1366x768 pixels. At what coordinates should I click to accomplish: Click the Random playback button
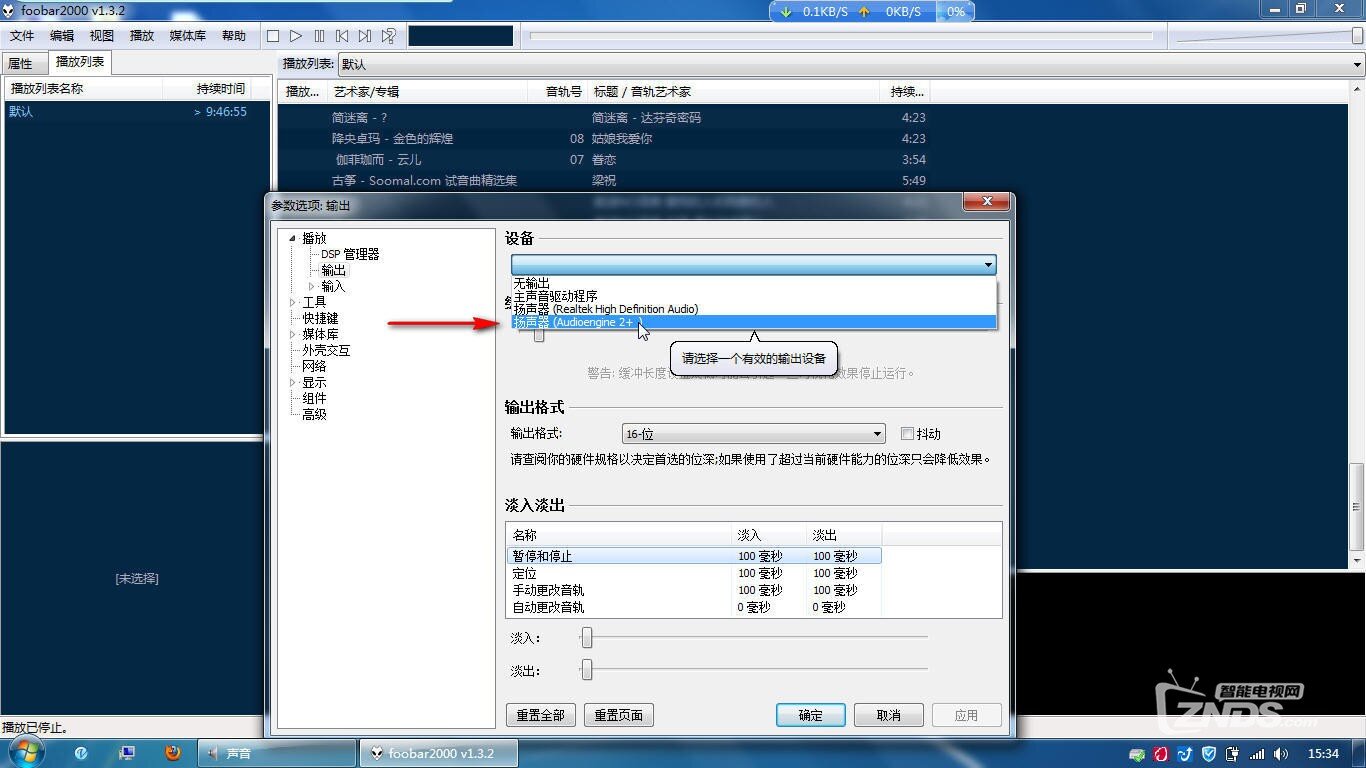tap(389, 36)
